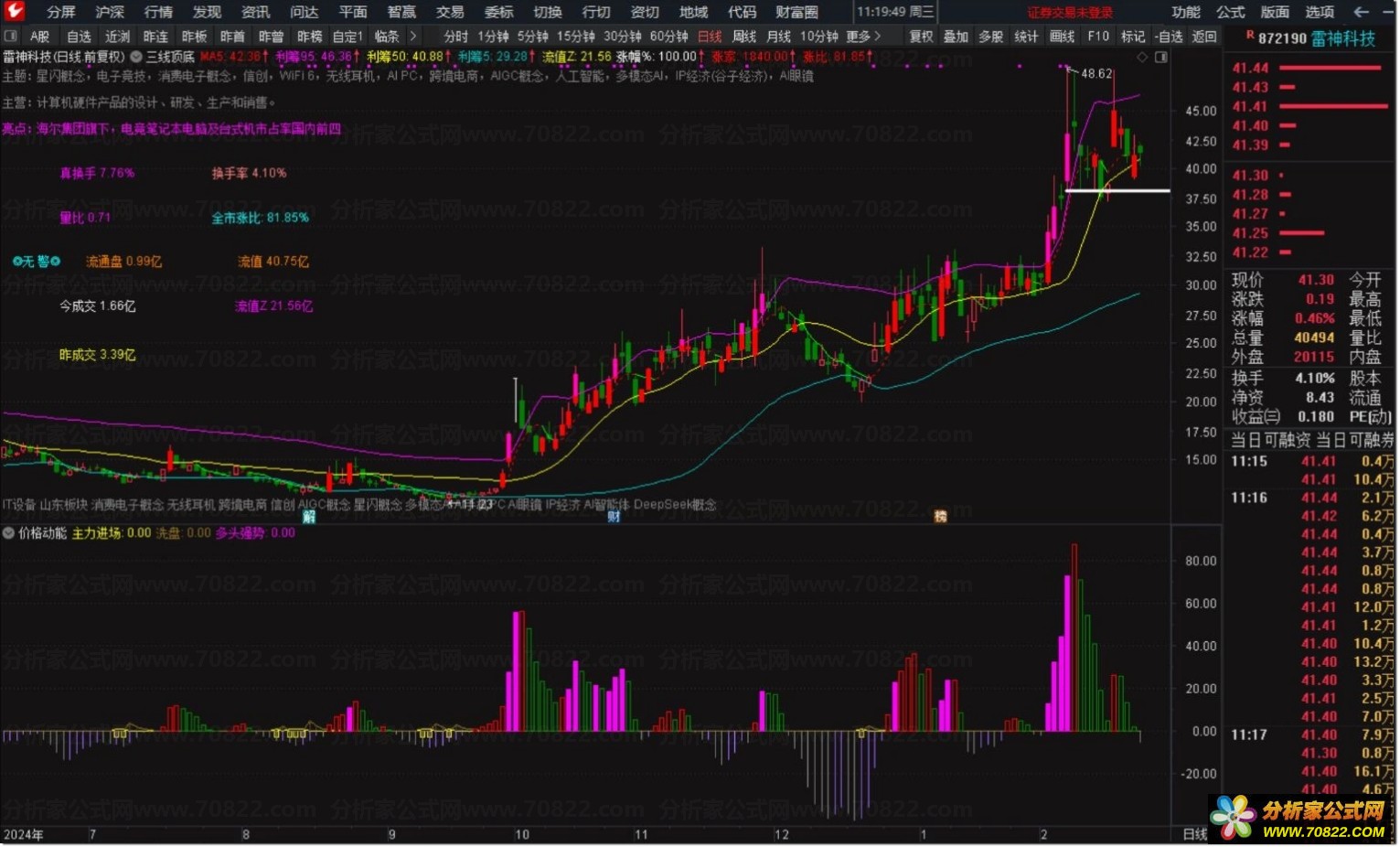
Task: Click the 证券交易未登录 login link
Action: click(x=1070, y=13)
